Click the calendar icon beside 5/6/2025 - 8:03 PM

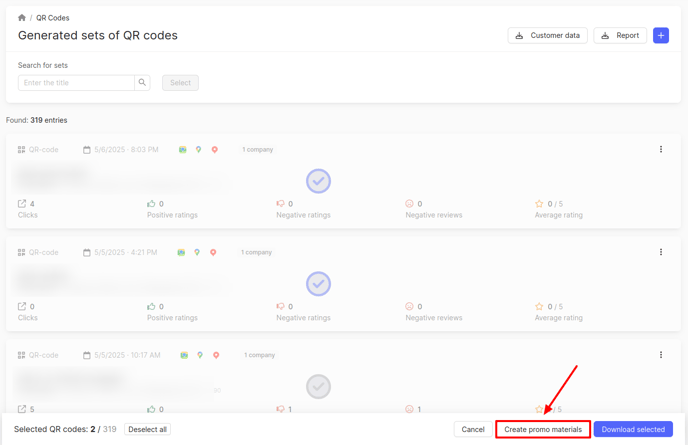(87, 150)
